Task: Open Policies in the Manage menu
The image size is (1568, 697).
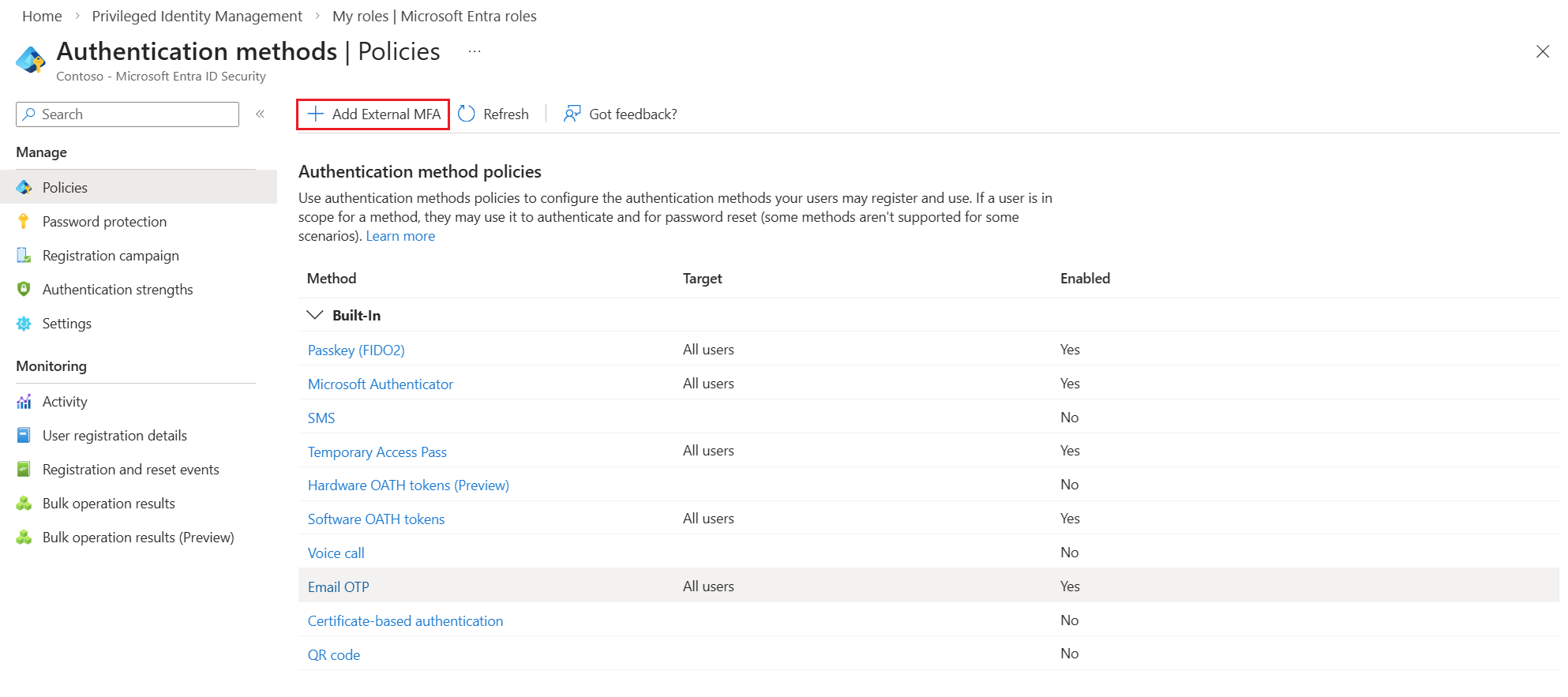Action: coord(138,187)
